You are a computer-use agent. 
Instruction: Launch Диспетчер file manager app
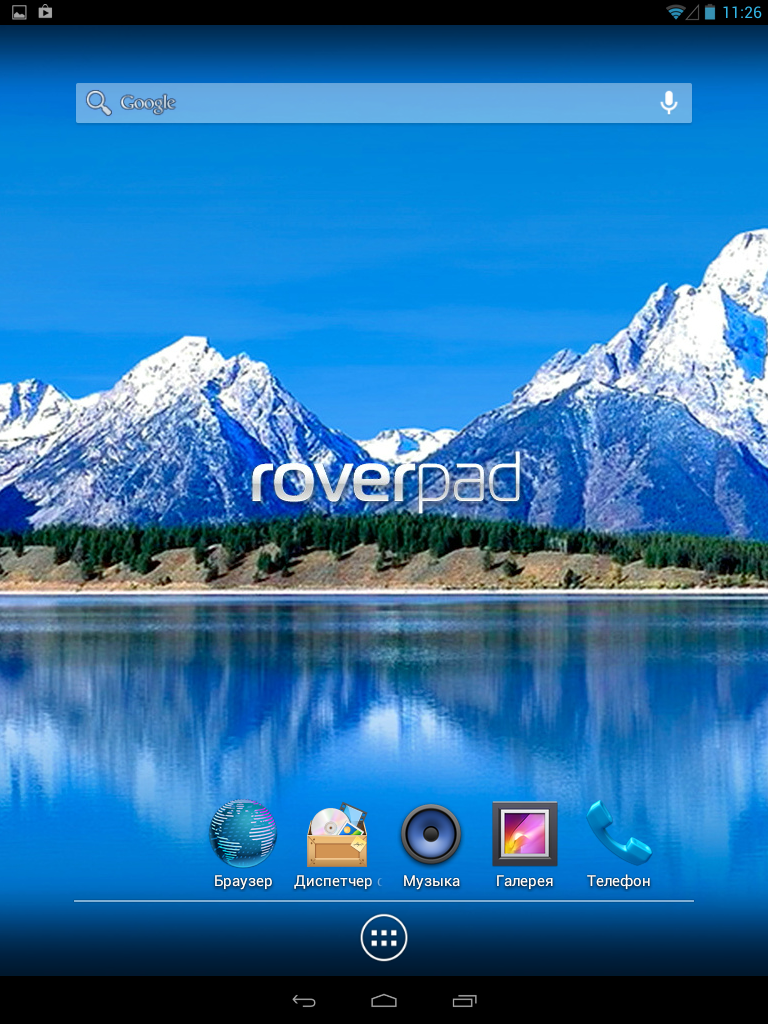click(x=337, y=835)
